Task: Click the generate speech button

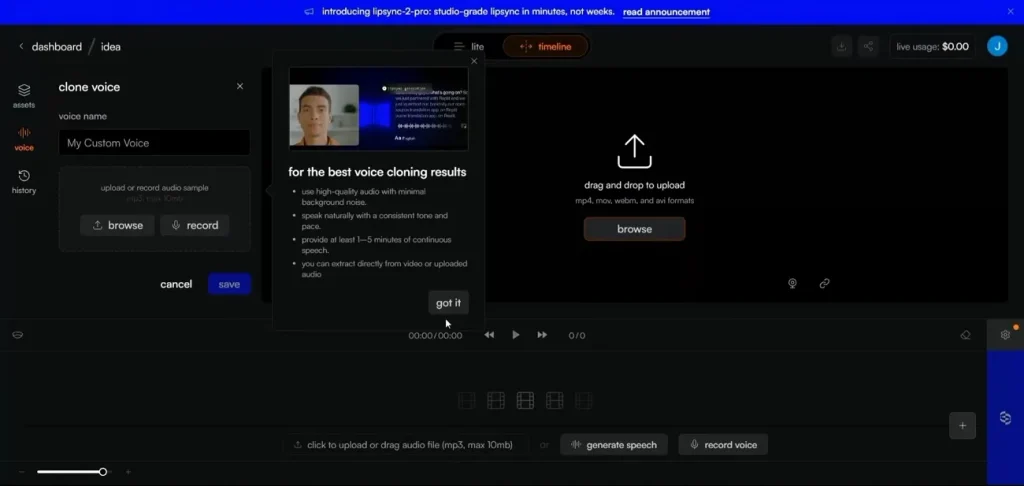Action: point(614,445)
